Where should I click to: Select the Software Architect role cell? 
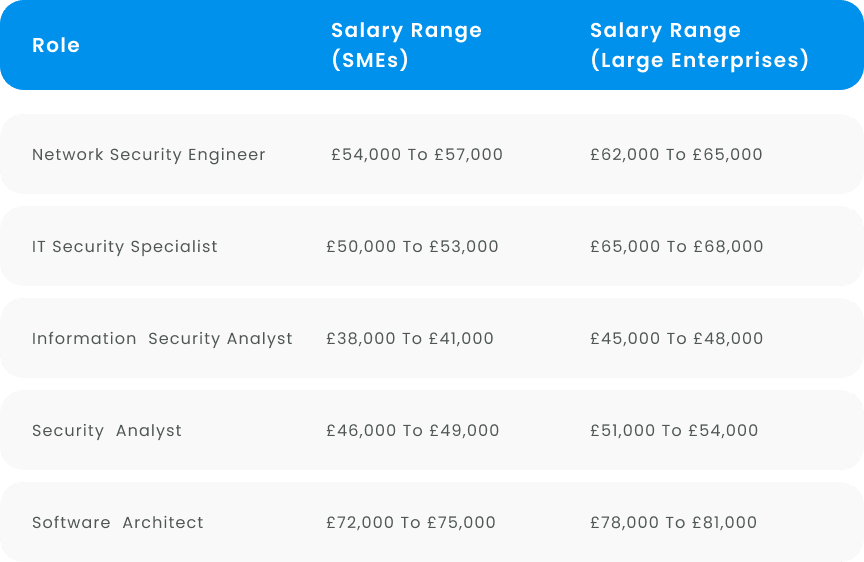click(x=118, y=522)
